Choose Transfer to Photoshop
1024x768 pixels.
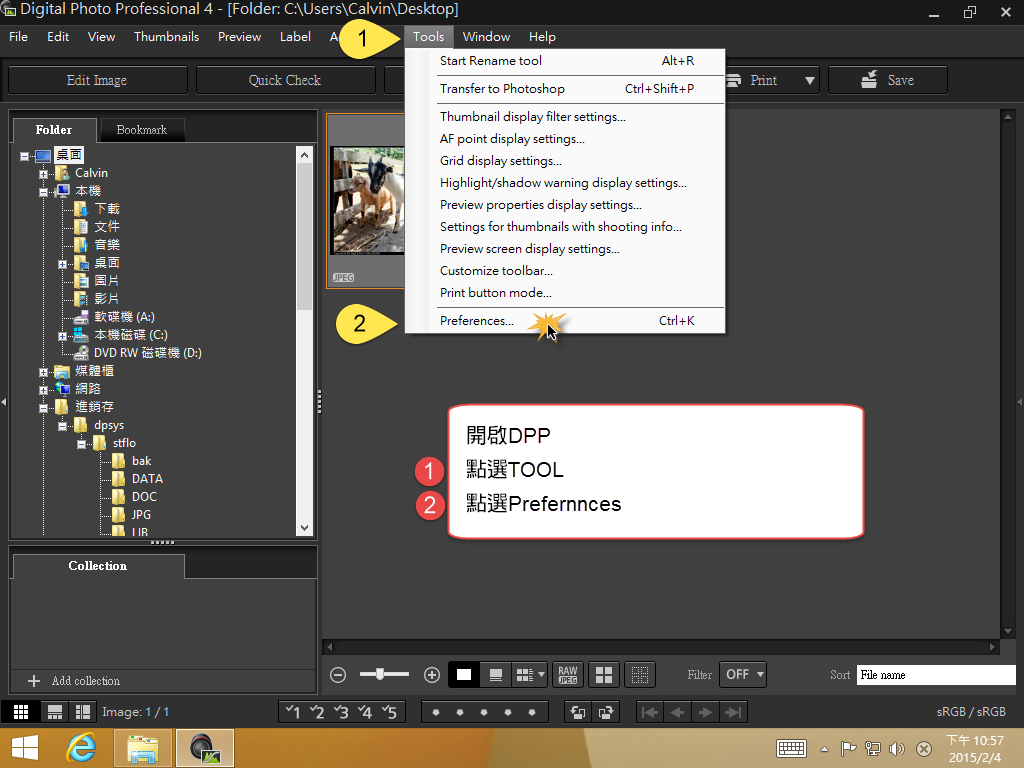pyautogui.click(x=565, y=89)
